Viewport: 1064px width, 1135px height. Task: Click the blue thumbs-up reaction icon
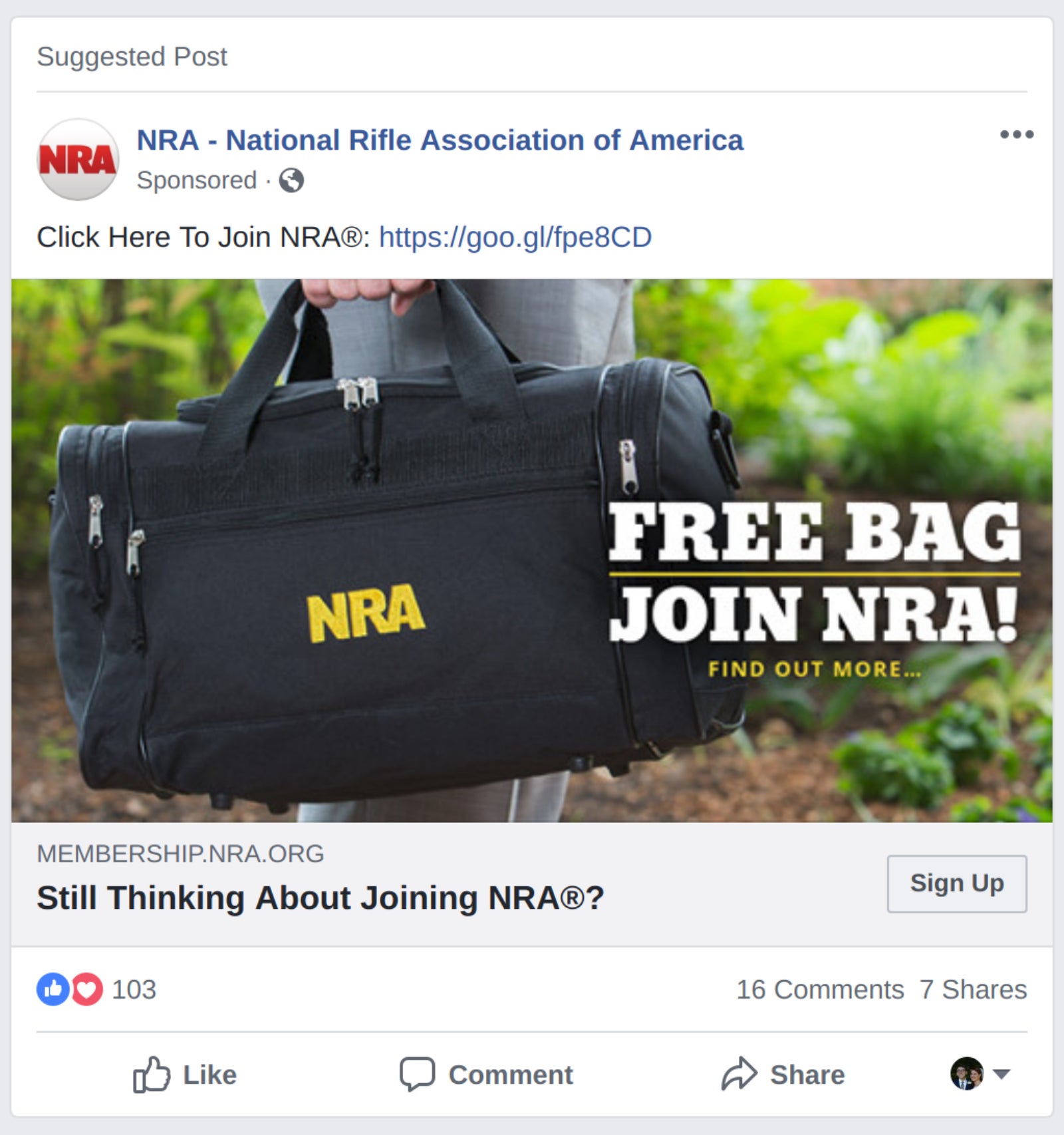tap(53, 989)
